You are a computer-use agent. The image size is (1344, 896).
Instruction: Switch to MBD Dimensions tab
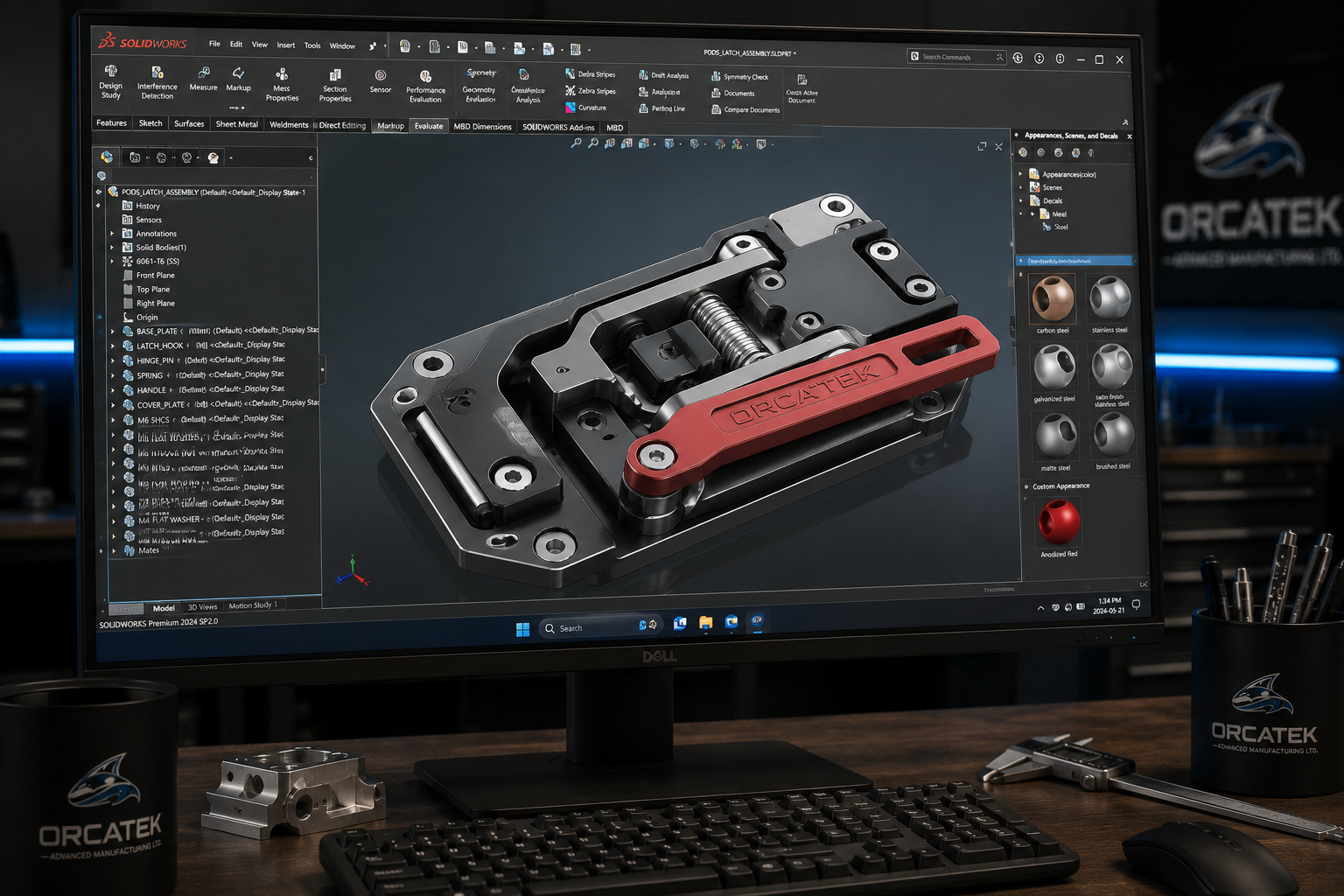[482, 127]
